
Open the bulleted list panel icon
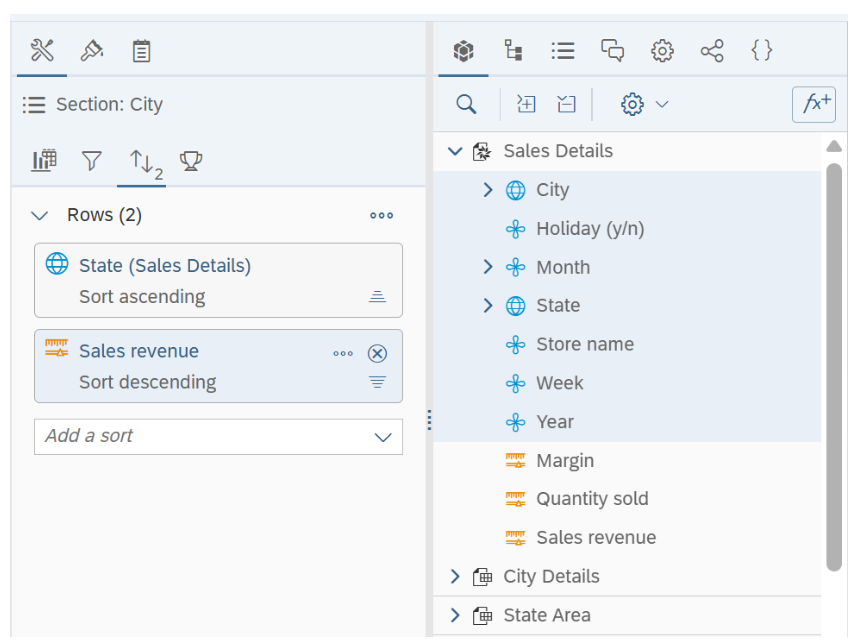click(x=563, y=51)
